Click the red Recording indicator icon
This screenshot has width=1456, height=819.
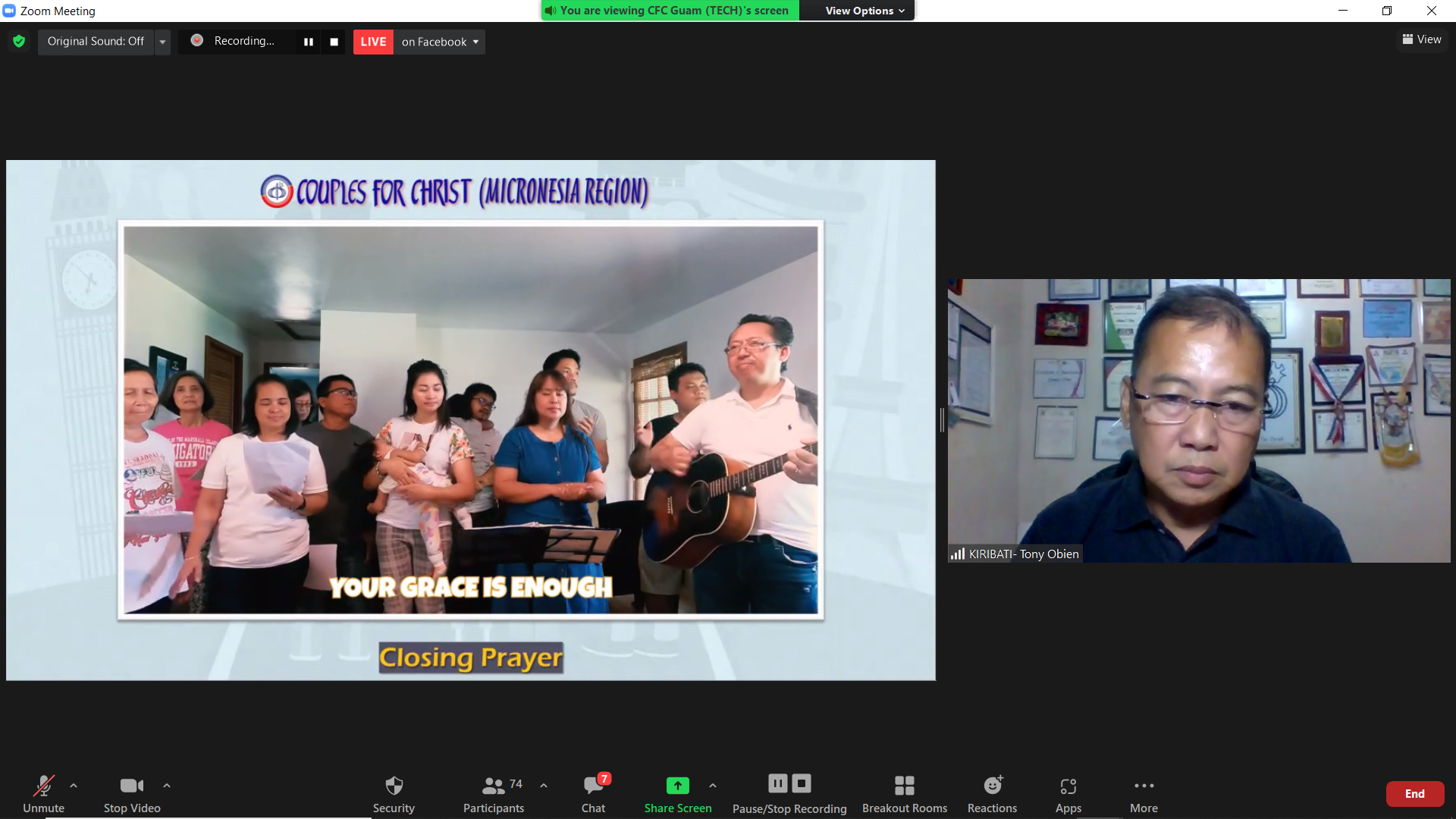[196, 41]
